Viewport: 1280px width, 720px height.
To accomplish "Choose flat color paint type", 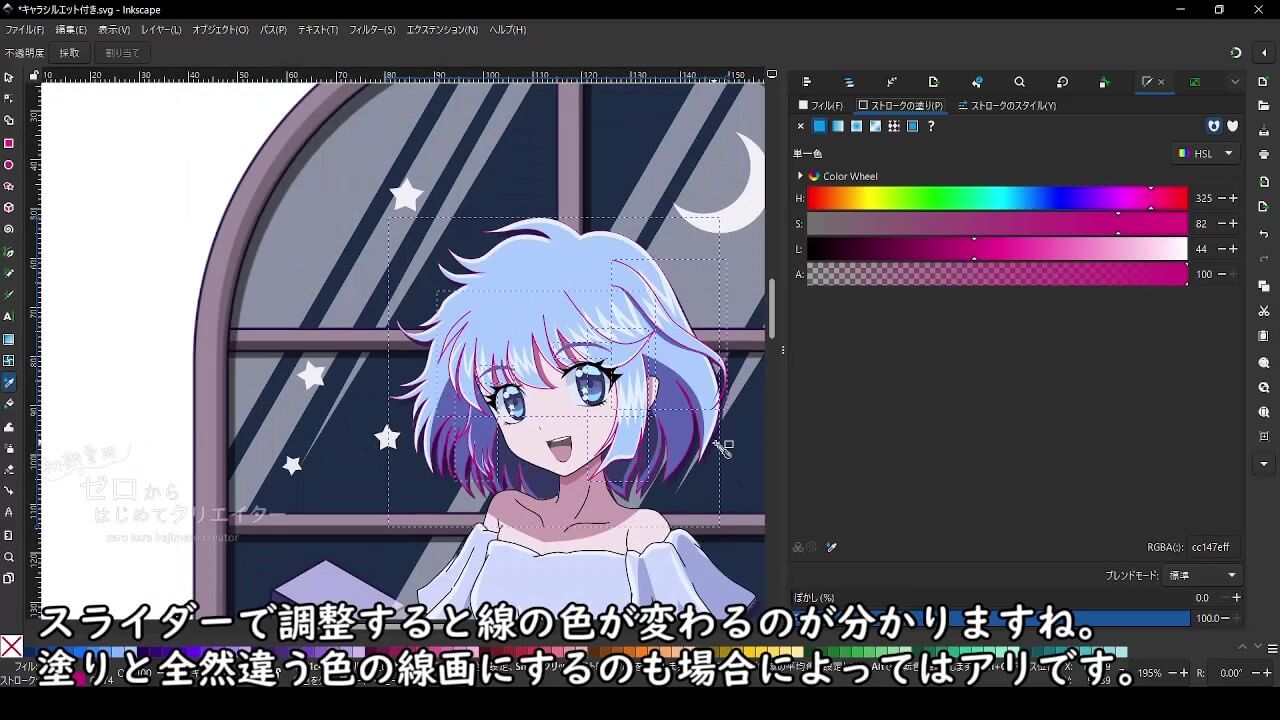I will (x=819, y=126).
